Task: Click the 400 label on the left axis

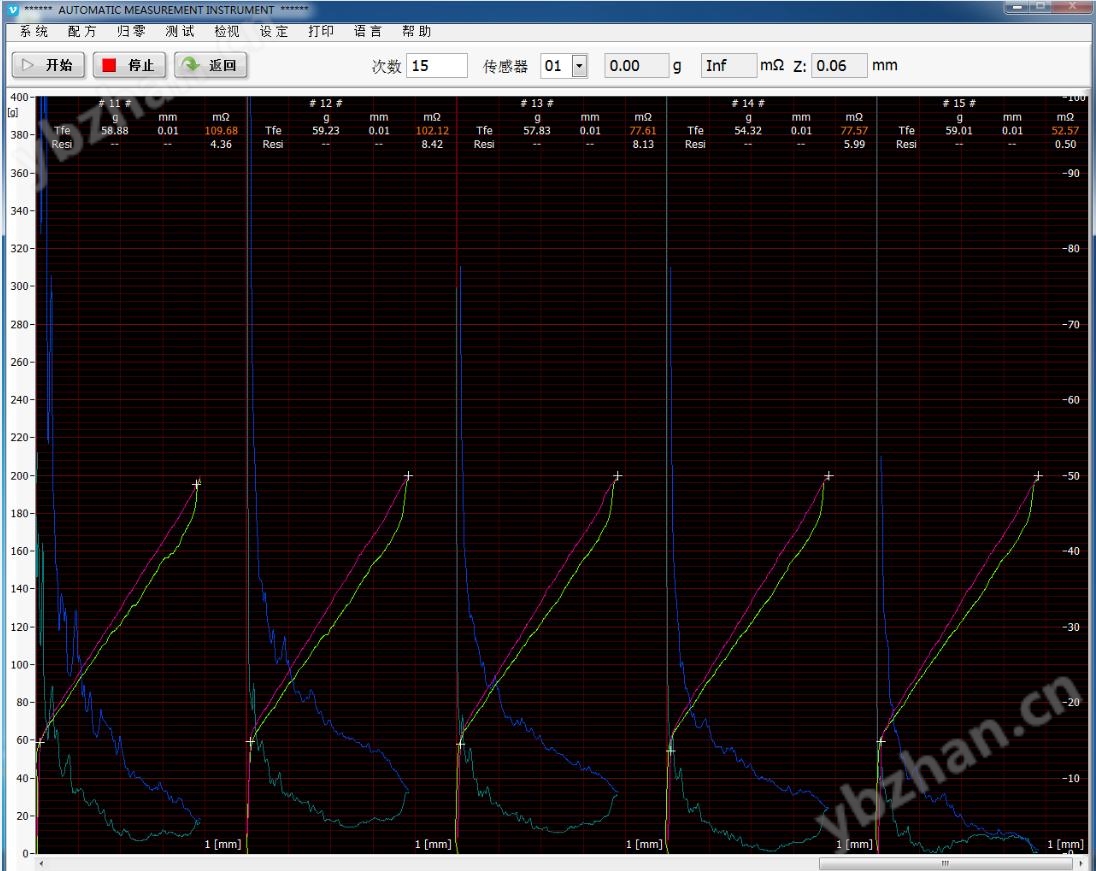Action: pyautogui.click(x=19, y=97)
